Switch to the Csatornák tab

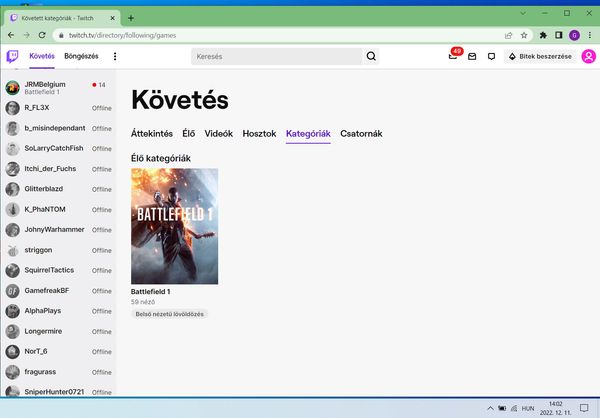364,133
